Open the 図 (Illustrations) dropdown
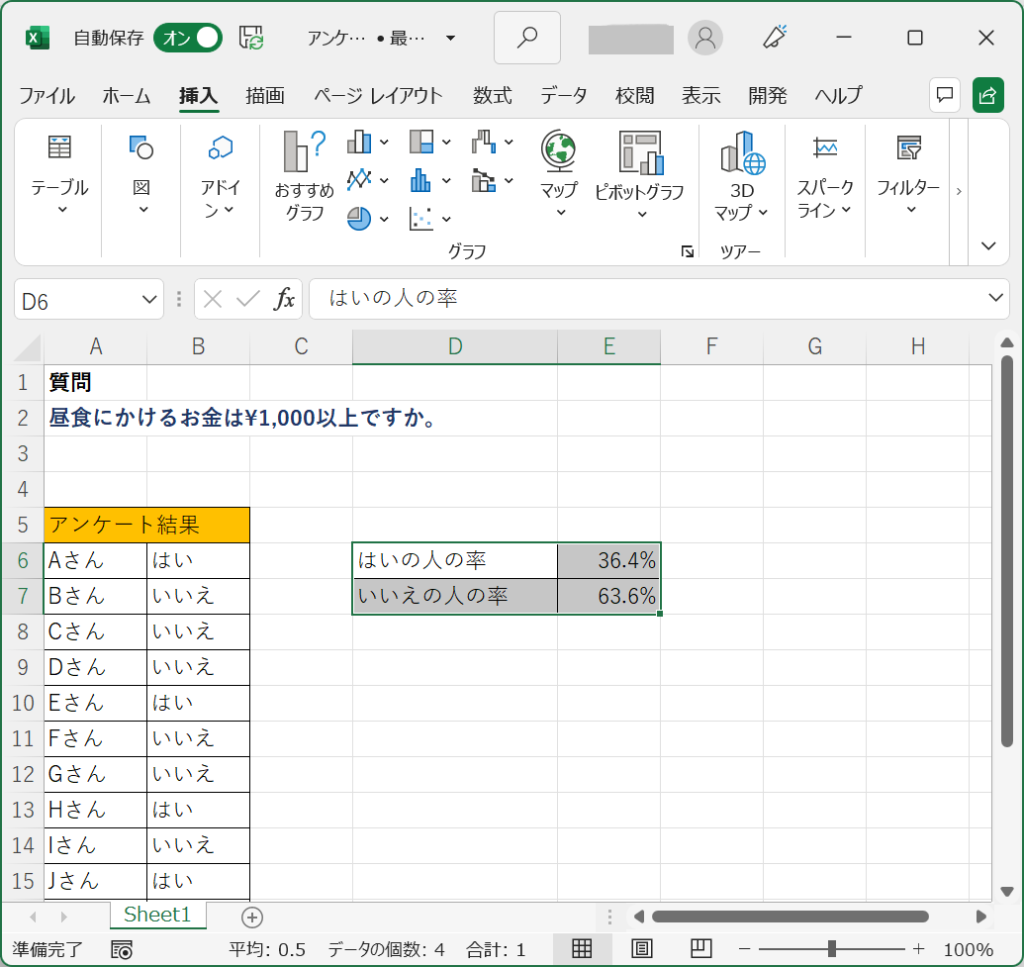Image resolution: width=1024 pixels, height=967 pixels. [x=141, y=173]
